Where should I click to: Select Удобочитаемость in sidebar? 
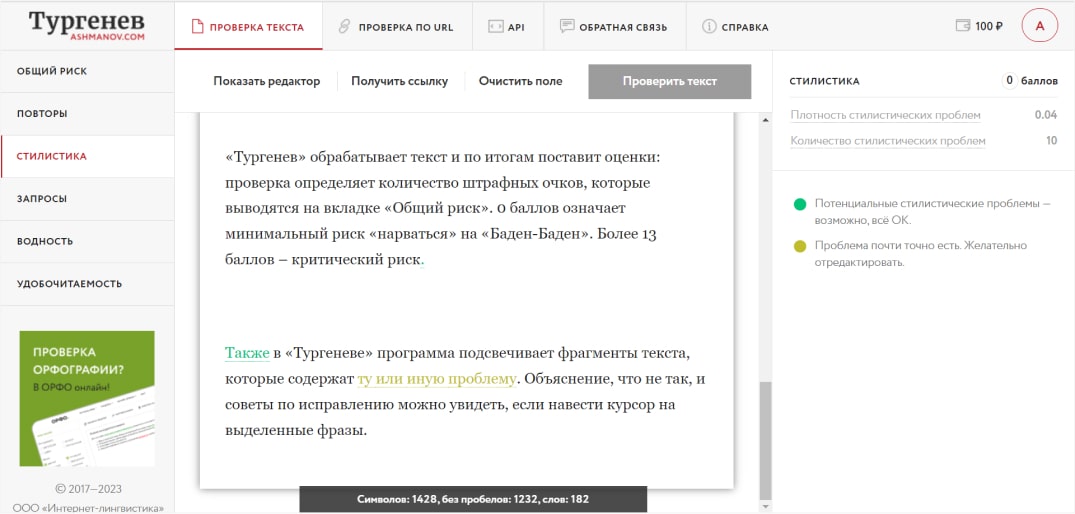click(x=87, y=284)
